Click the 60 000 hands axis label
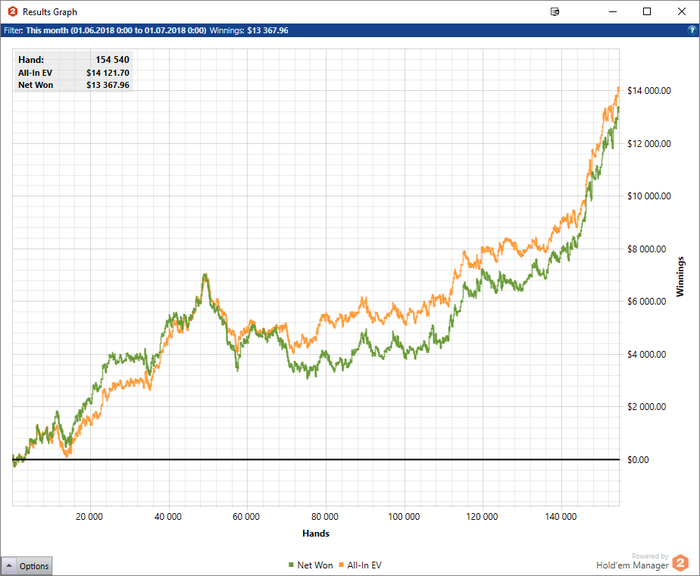The image size is (700, 576). (x=246, y=517)
